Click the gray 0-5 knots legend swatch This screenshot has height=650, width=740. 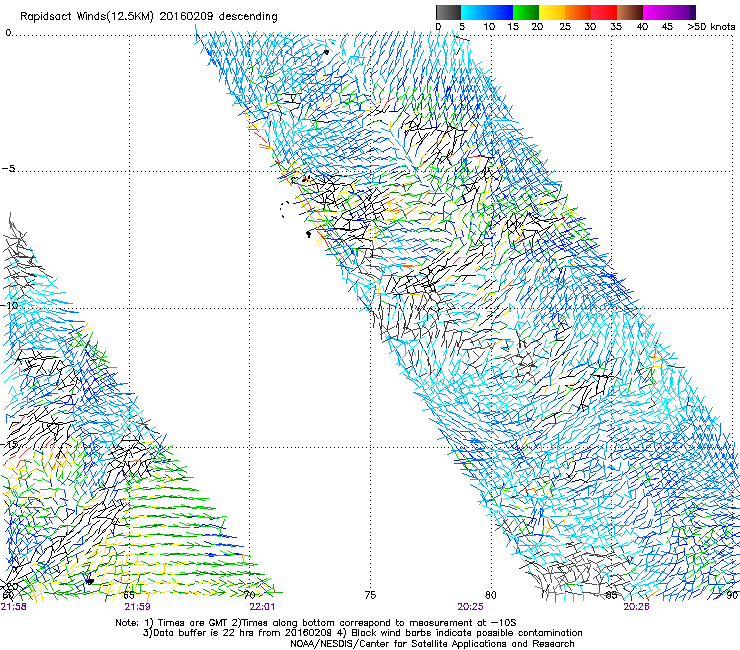(448, 12)
